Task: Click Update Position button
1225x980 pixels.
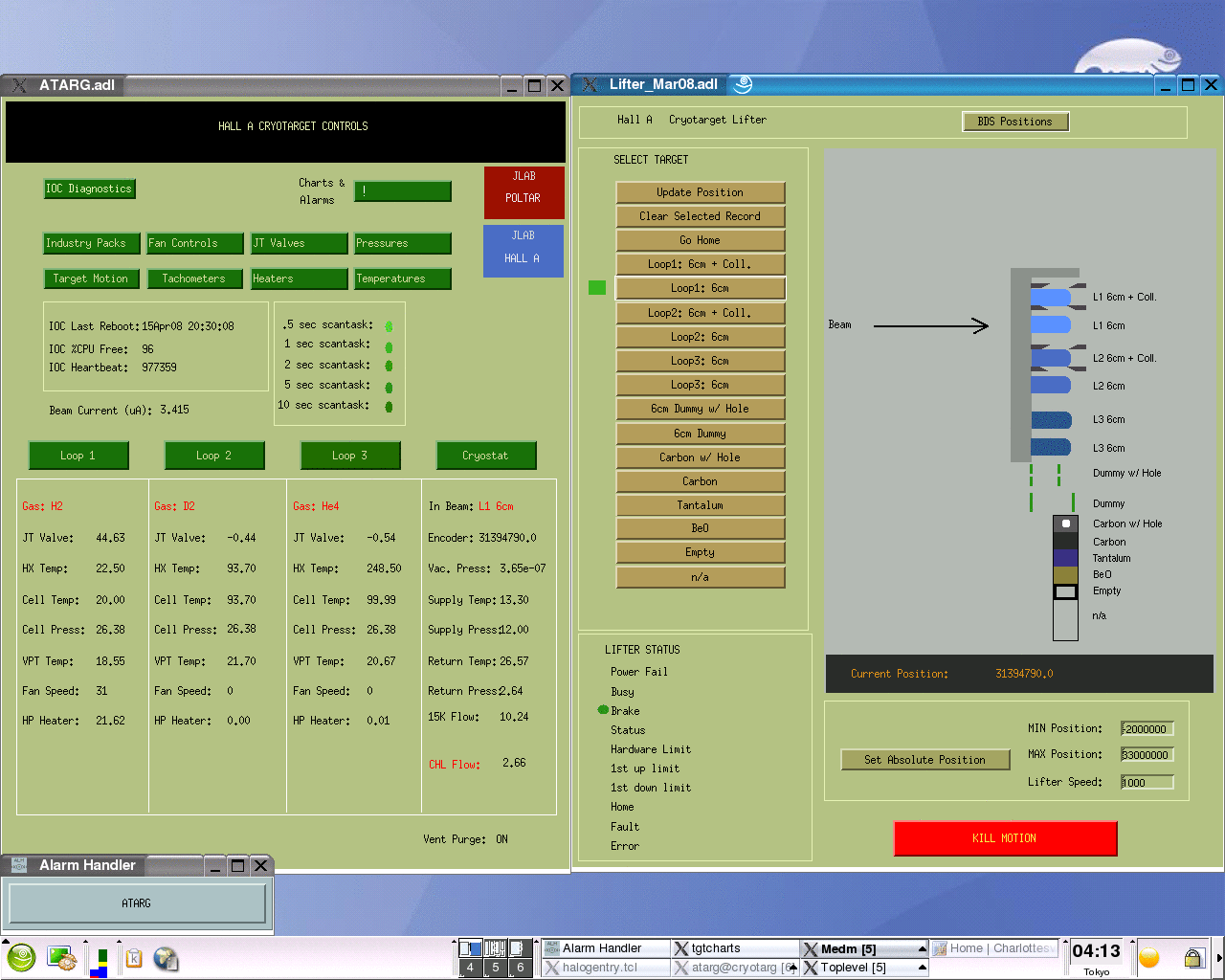Action: (701, 192)
